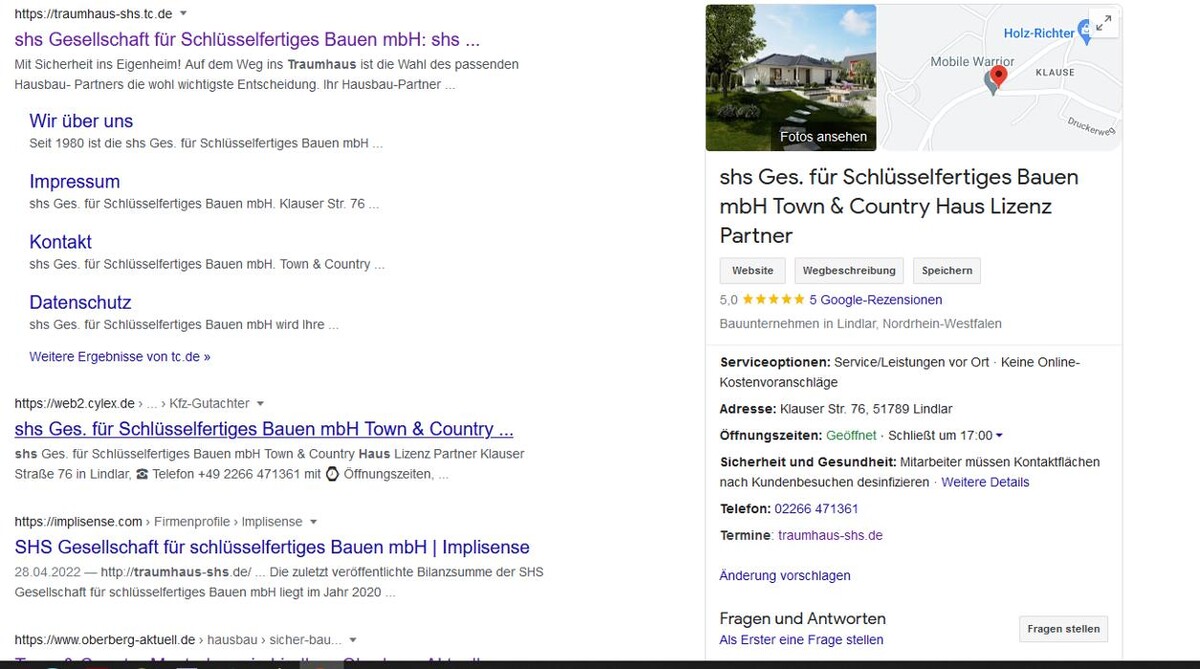Screen dimensions: 1200x669
Task: Open dropdown arrow beside traumhaus-shs.tc.de URL
Action: pos(183,14)
